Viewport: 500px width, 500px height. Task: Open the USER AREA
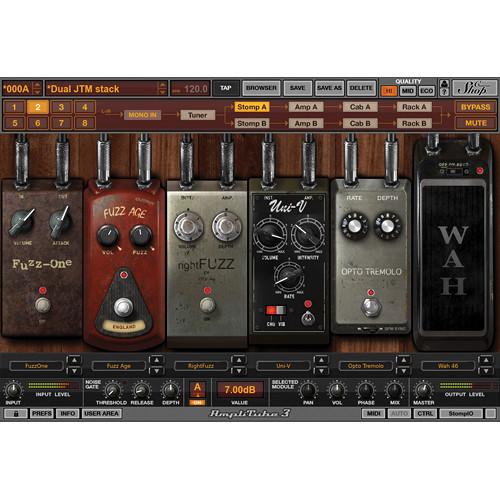[101, 414]
